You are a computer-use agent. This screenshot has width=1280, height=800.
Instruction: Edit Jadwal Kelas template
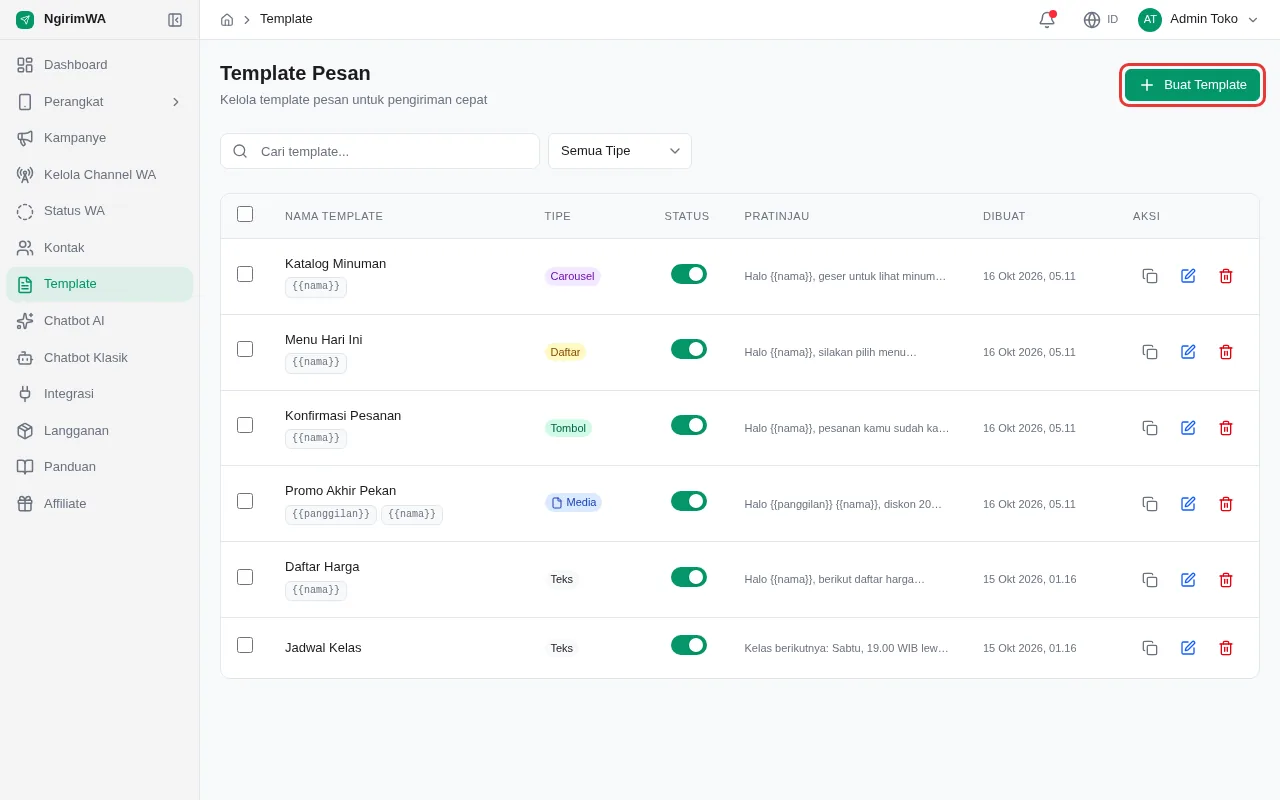(1188, 648)
